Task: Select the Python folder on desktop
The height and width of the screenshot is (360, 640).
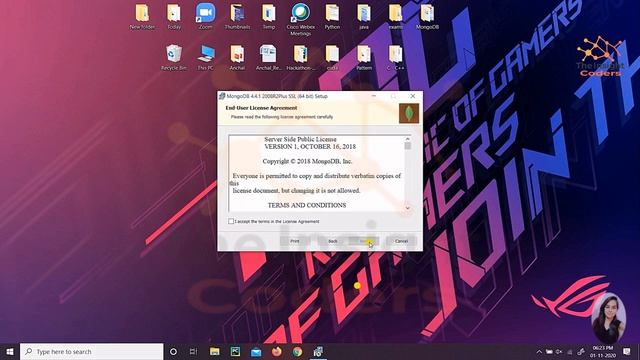Action: [332, 17]
